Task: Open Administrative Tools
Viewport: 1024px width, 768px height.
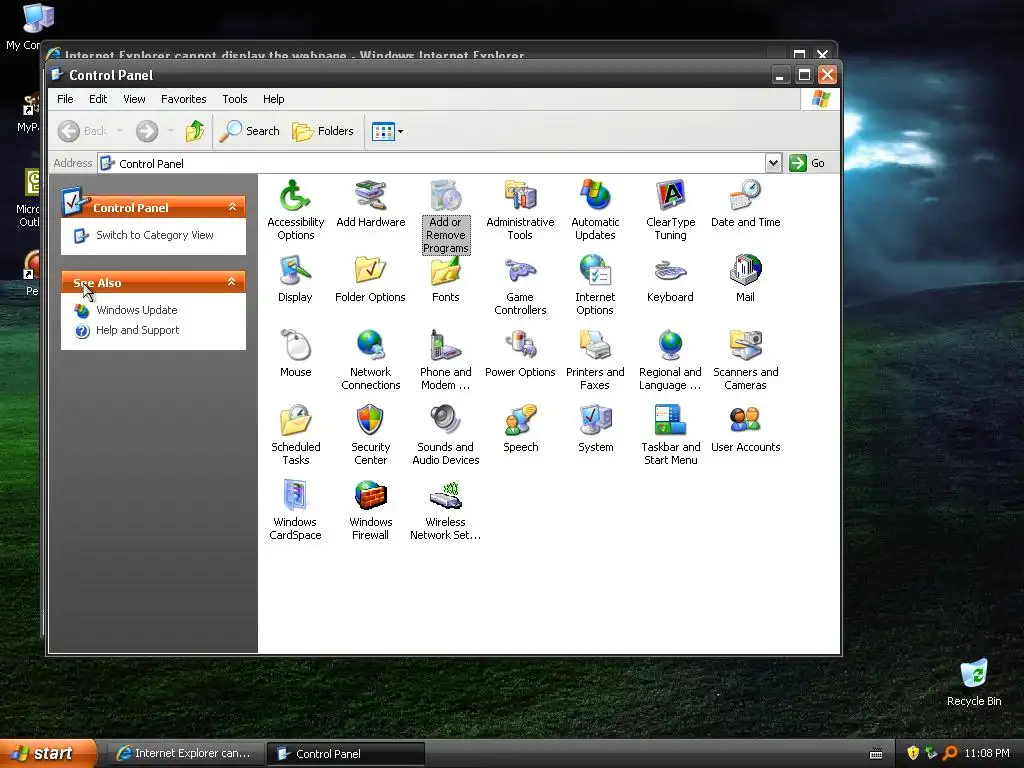Action: pos(520,196)
